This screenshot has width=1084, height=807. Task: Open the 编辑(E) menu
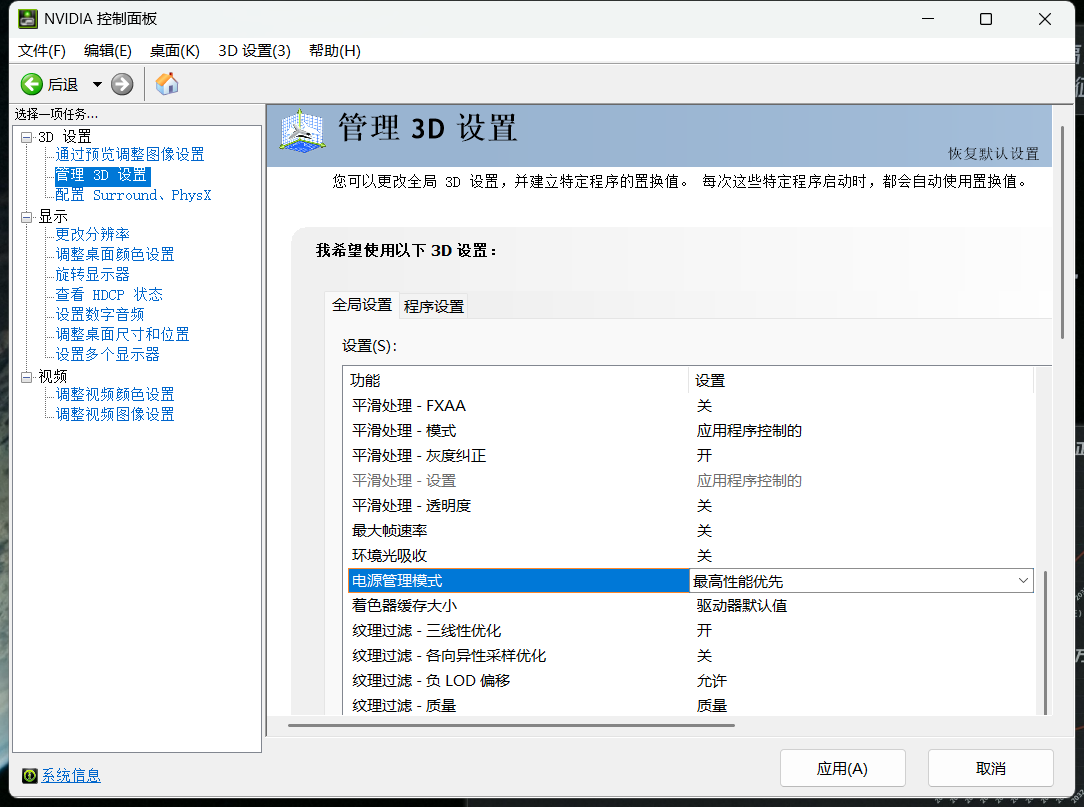107,50
